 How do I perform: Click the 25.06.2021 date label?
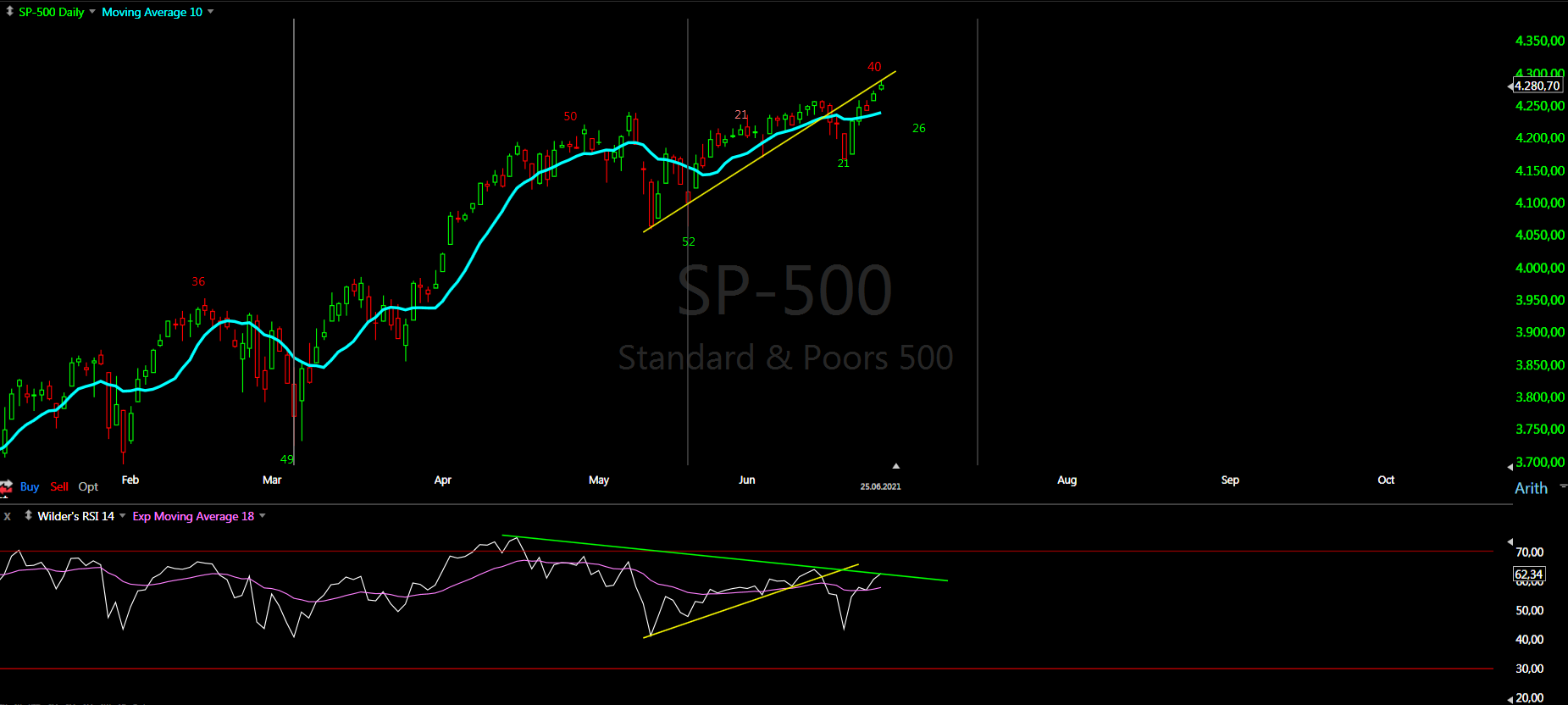[x=880, y=486]
